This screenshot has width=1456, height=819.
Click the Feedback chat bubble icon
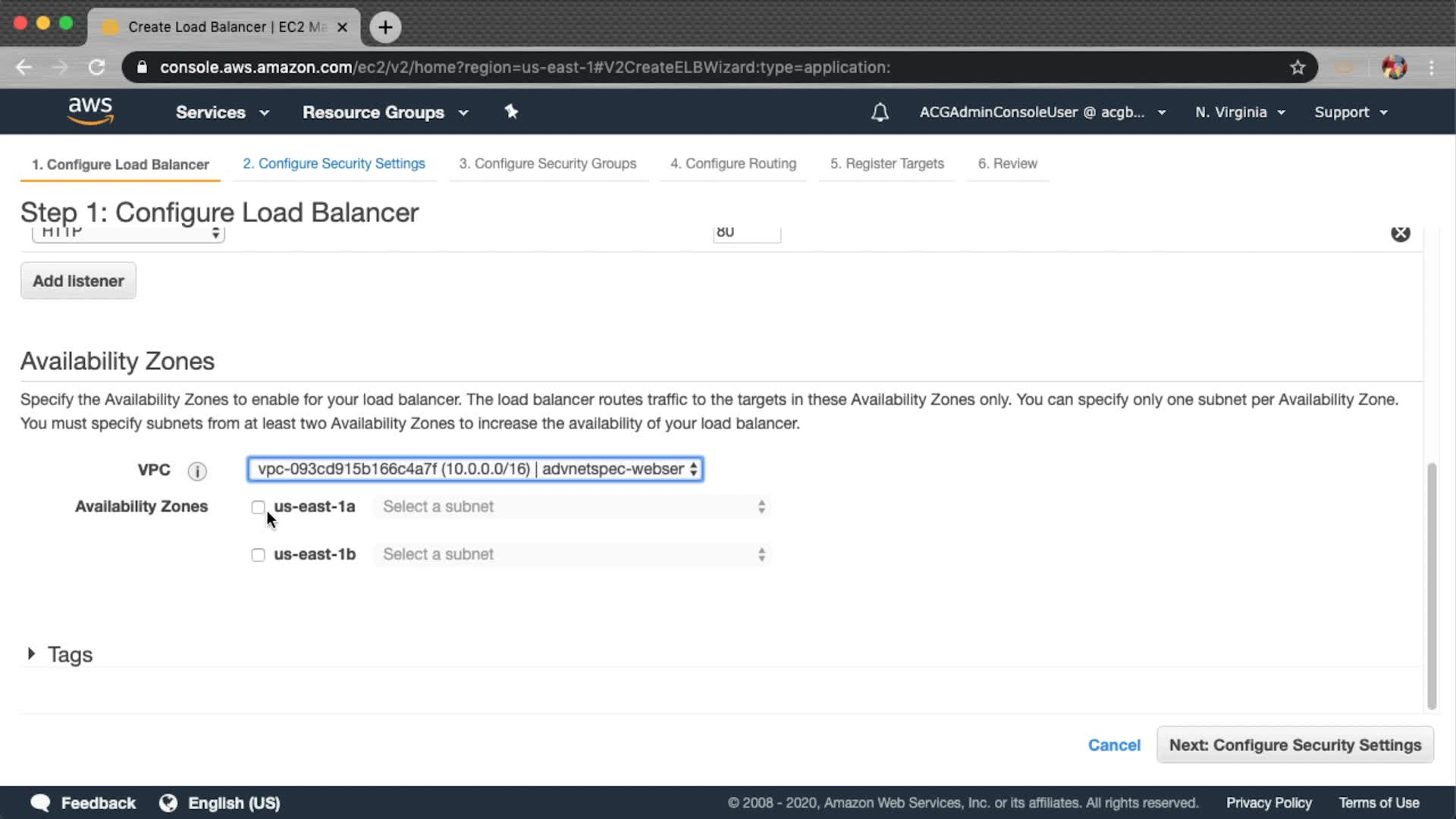pyautogui.click(x=41, y=803)
